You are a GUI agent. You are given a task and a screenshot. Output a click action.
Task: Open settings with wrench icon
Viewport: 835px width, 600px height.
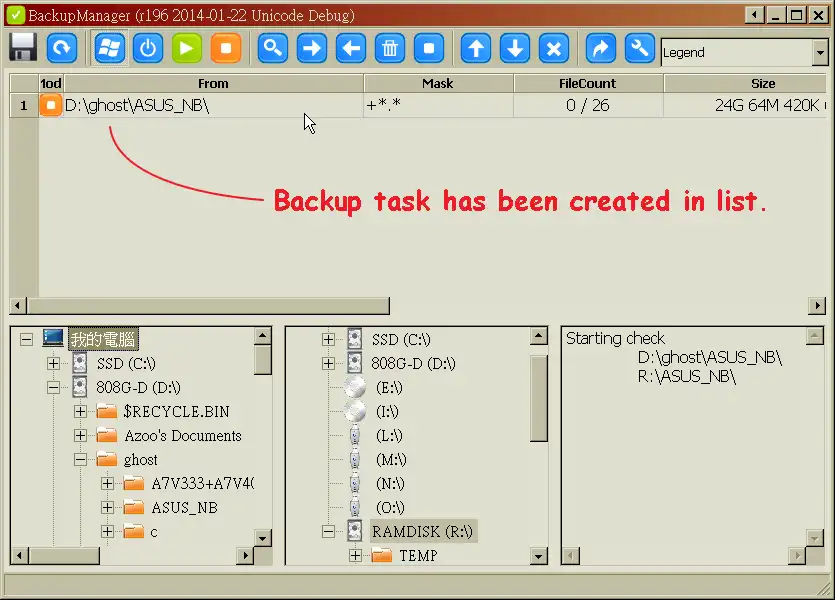coord(640,48)
